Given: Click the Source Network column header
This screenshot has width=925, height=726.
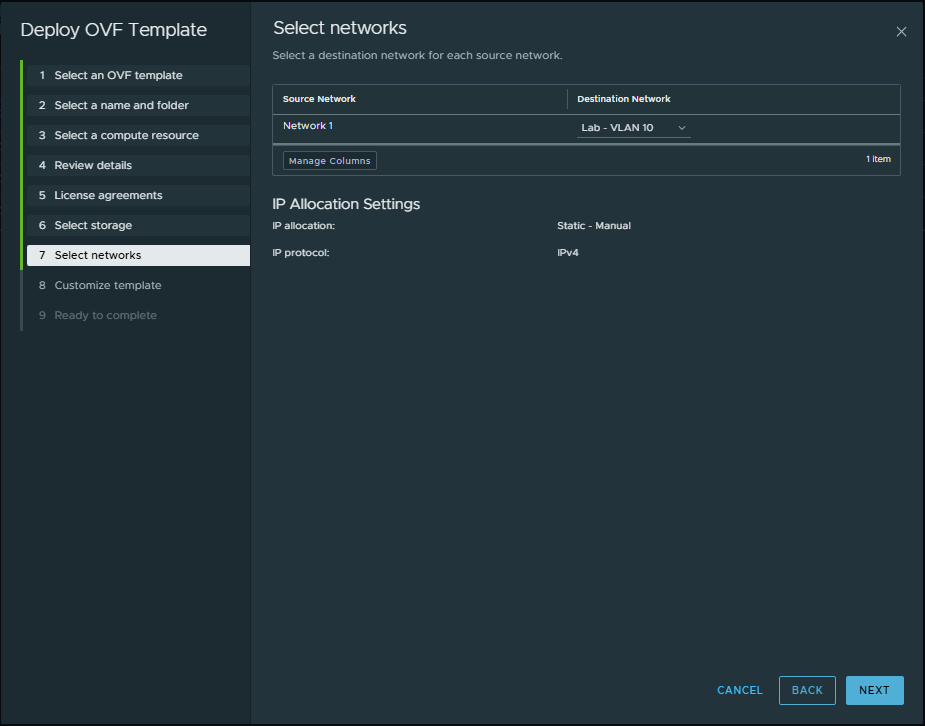Looking at the screenshot, I should tap(320, 99).
